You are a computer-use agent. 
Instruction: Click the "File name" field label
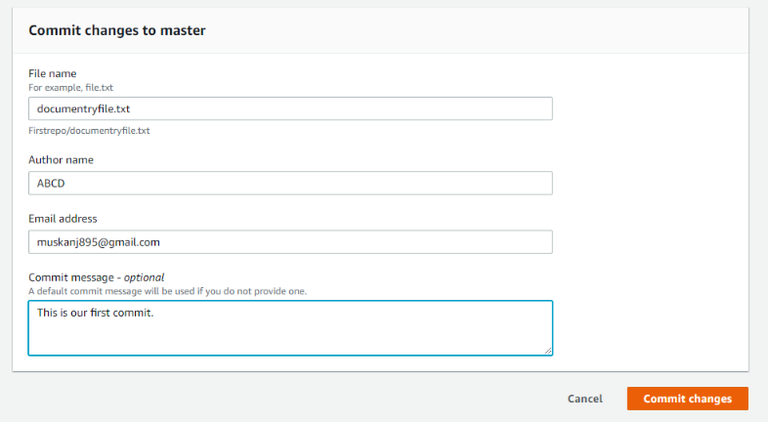[52, 74]
